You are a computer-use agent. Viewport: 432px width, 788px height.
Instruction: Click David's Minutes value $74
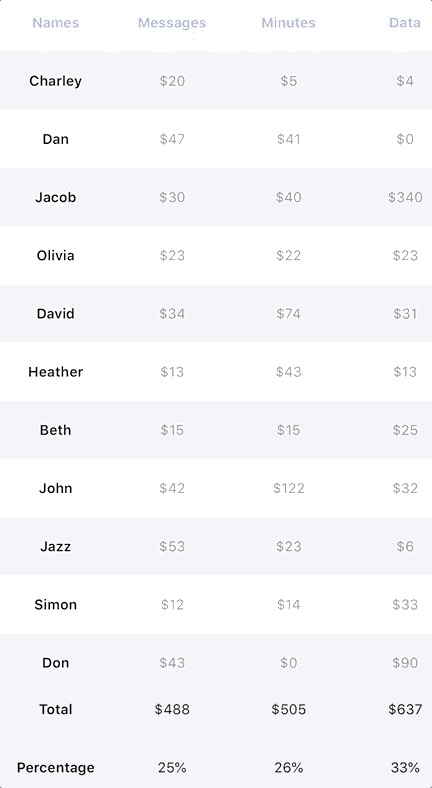click(288, 314)
